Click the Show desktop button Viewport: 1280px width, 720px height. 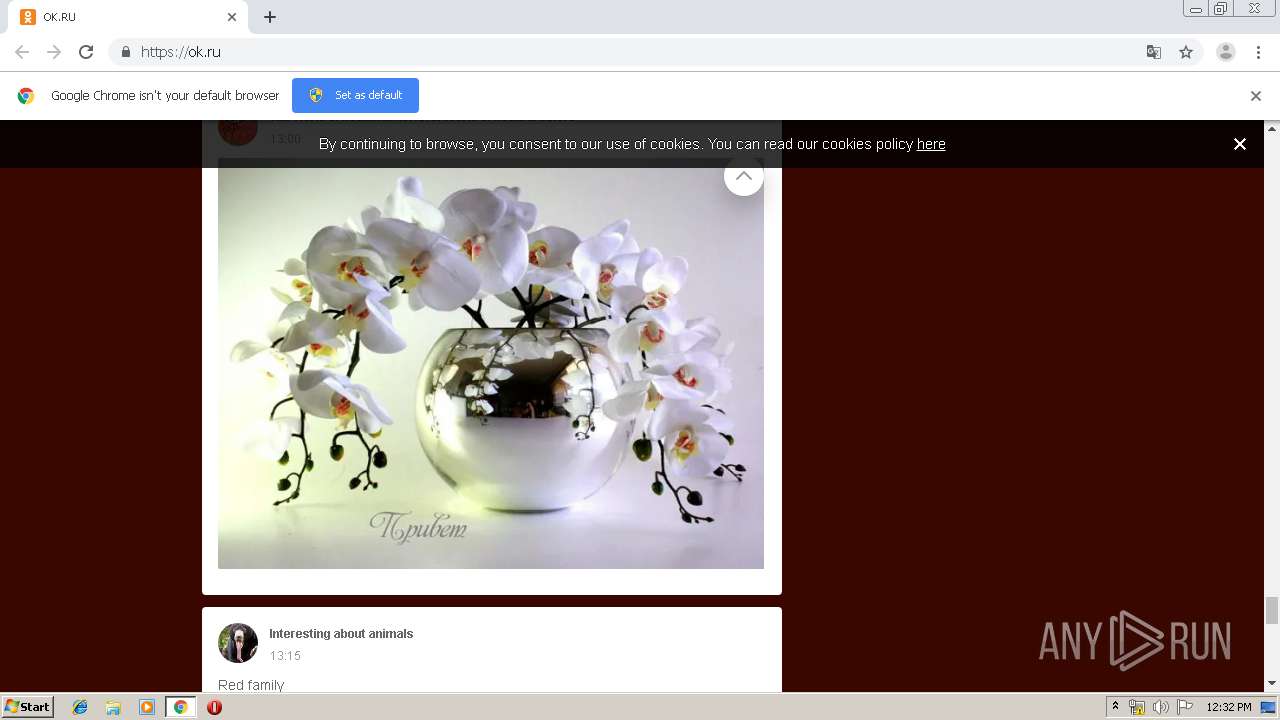tap(1269, 707)
